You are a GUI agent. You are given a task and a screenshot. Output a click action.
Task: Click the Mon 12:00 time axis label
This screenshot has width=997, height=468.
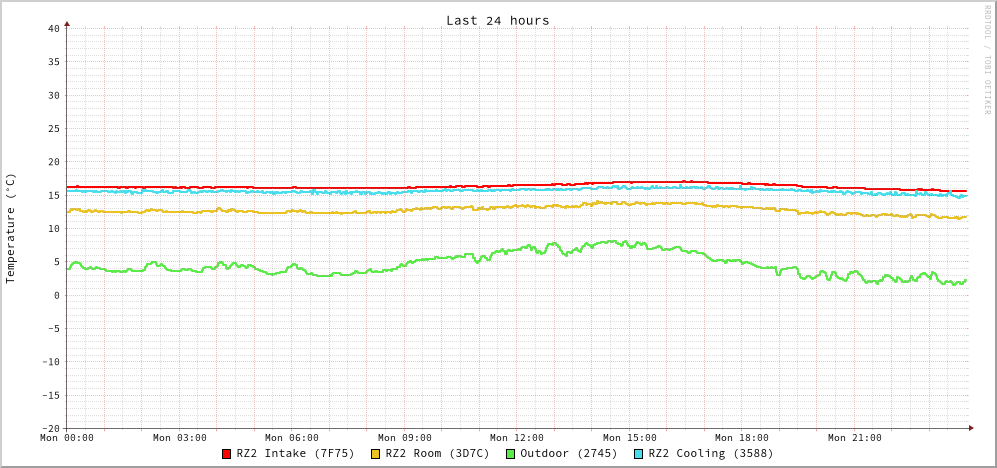pos(517,438)
